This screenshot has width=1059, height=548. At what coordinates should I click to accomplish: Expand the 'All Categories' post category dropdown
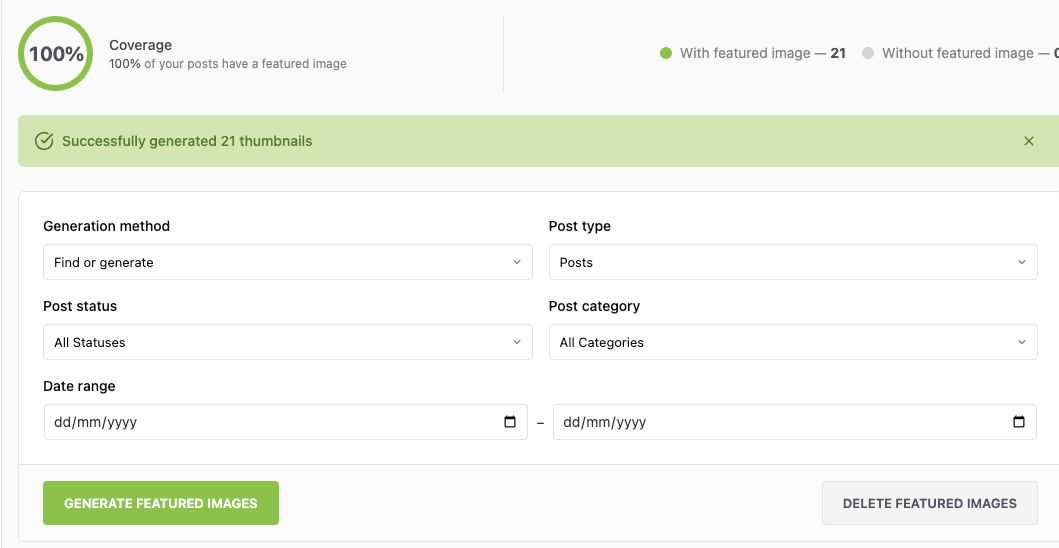[x=793, y=342]
